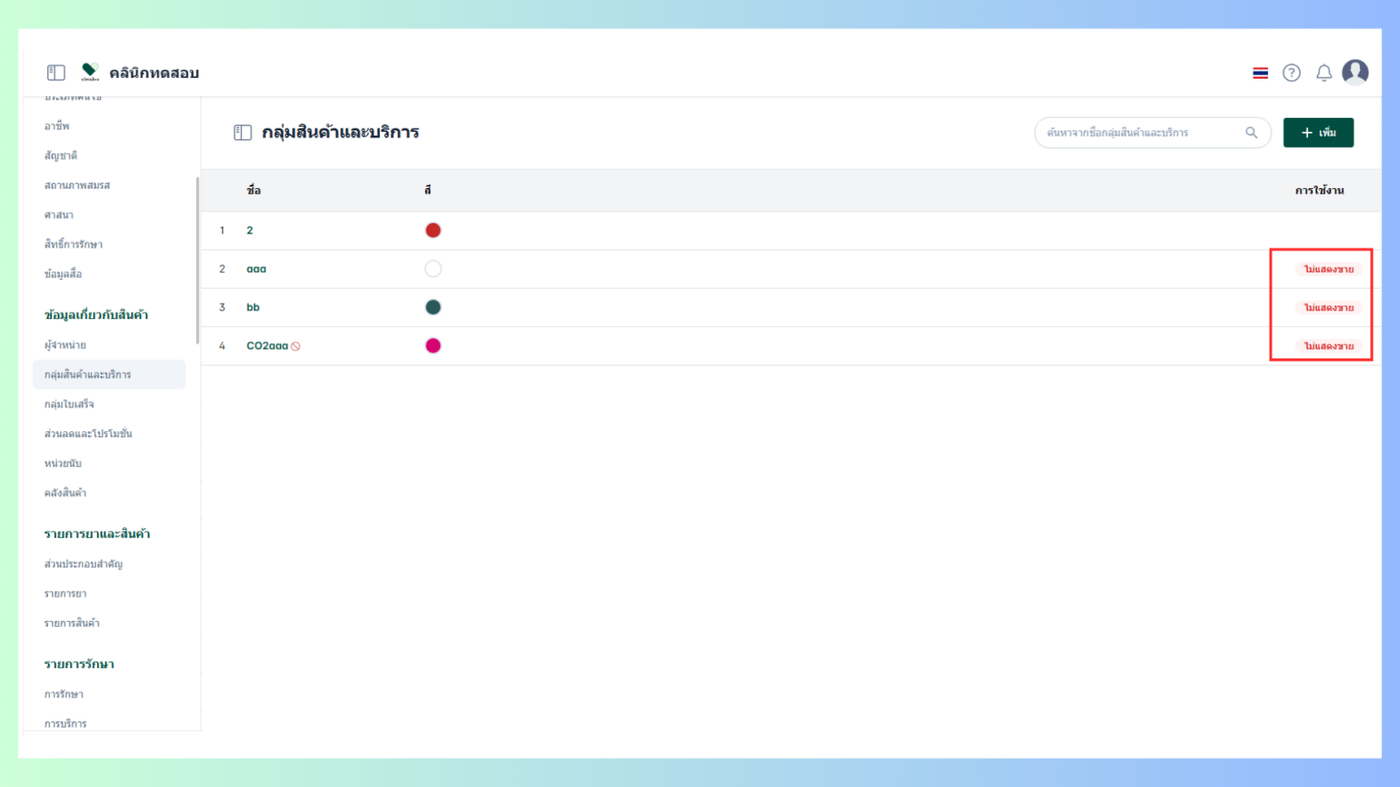The height and width of the screenshot is (787, 1400).
Task: Go to กลุ่มใบเสร็จ menu item
Action: pos(69,404)
